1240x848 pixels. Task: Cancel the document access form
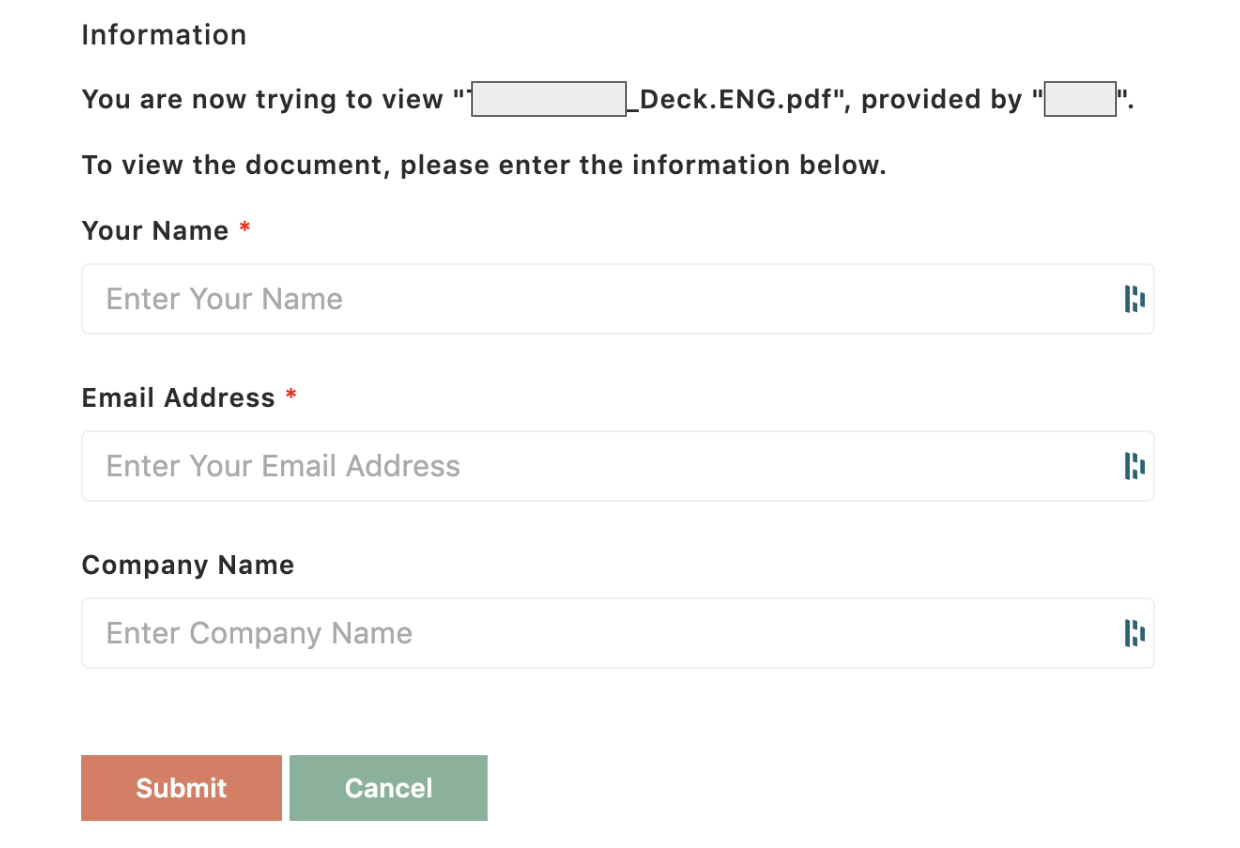tap(388, 788)
